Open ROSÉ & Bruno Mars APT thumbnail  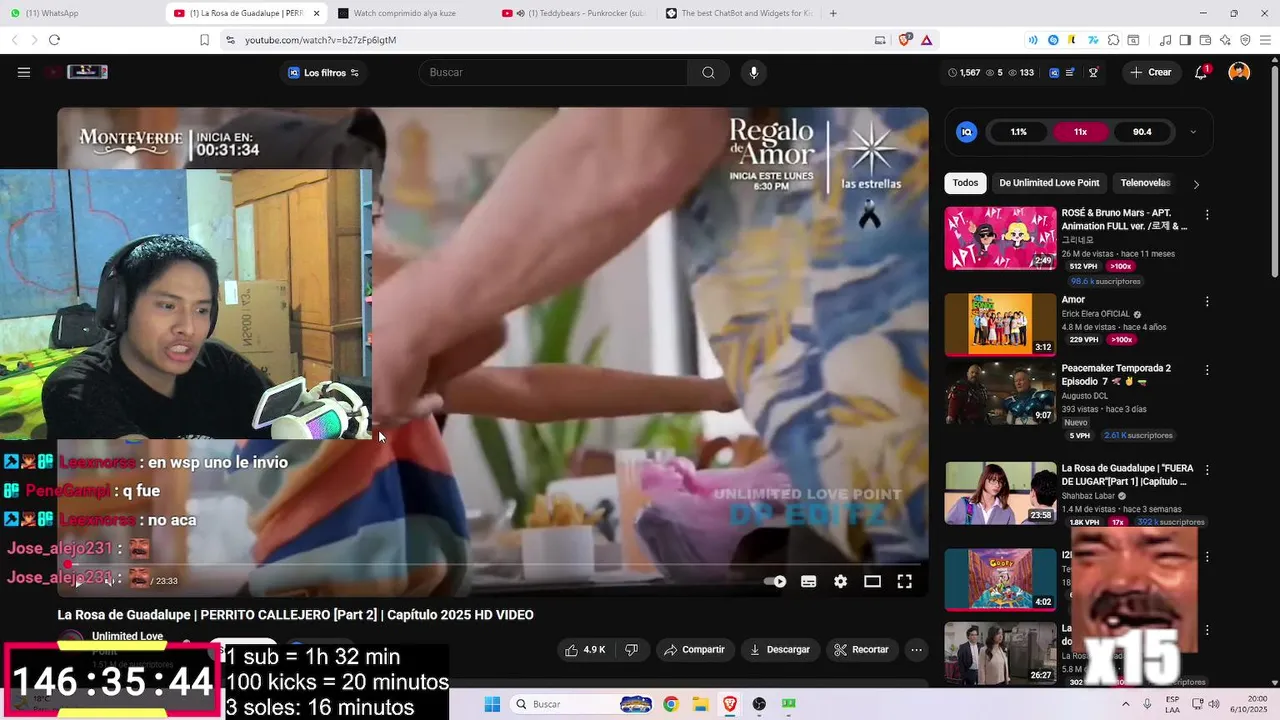click(x=1000, y=238)
